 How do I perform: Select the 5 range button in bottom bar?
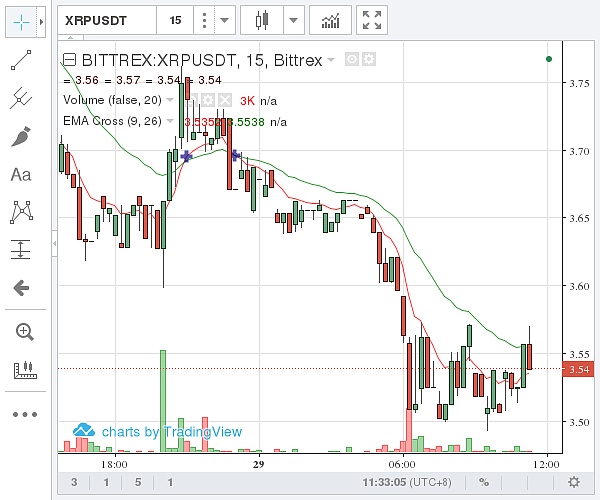tap(138, 482)
